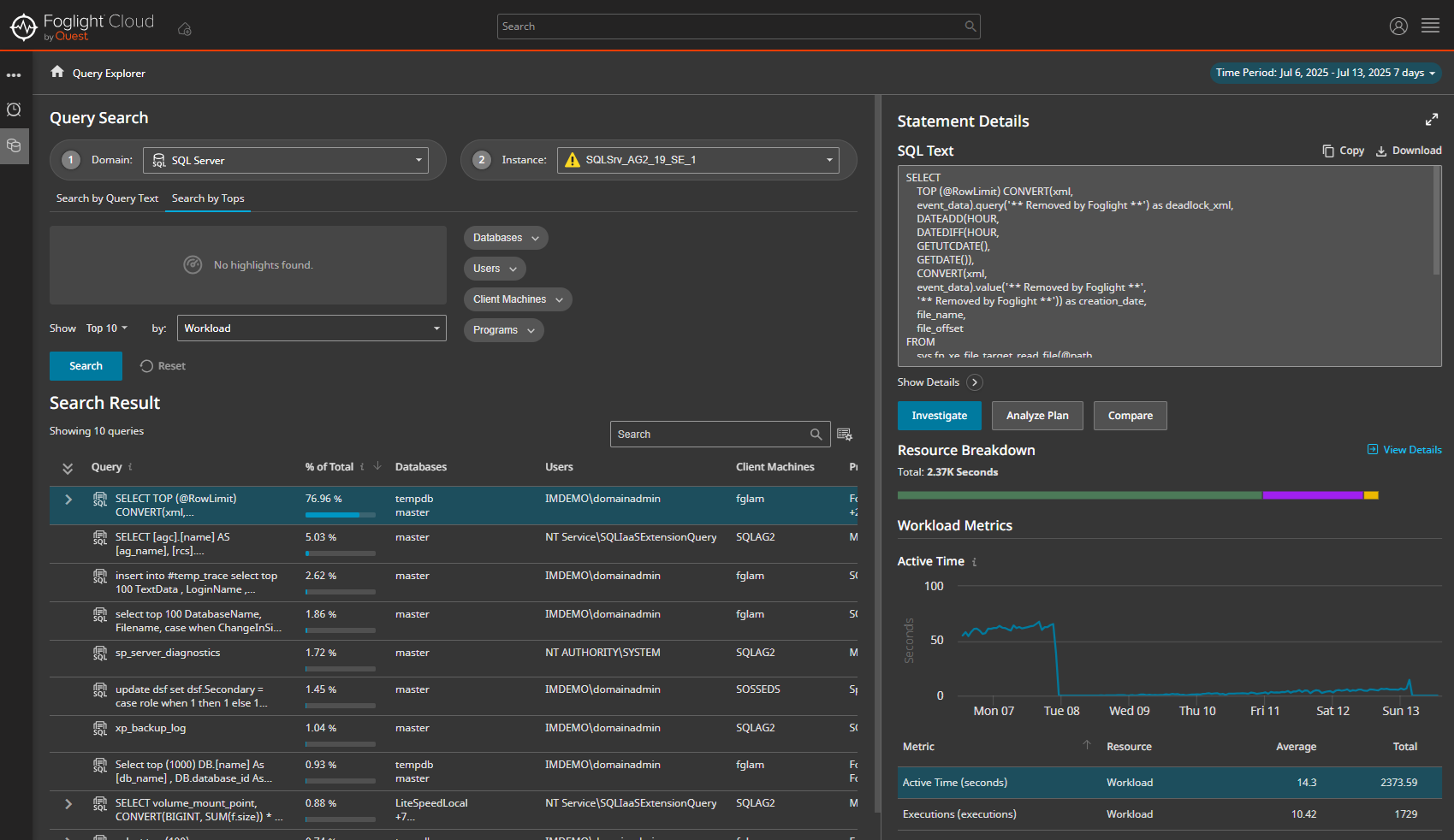Select update dsf set dsf.Secondary row
The height and width of the screenshot is (840, 1454).
[454, 696]
